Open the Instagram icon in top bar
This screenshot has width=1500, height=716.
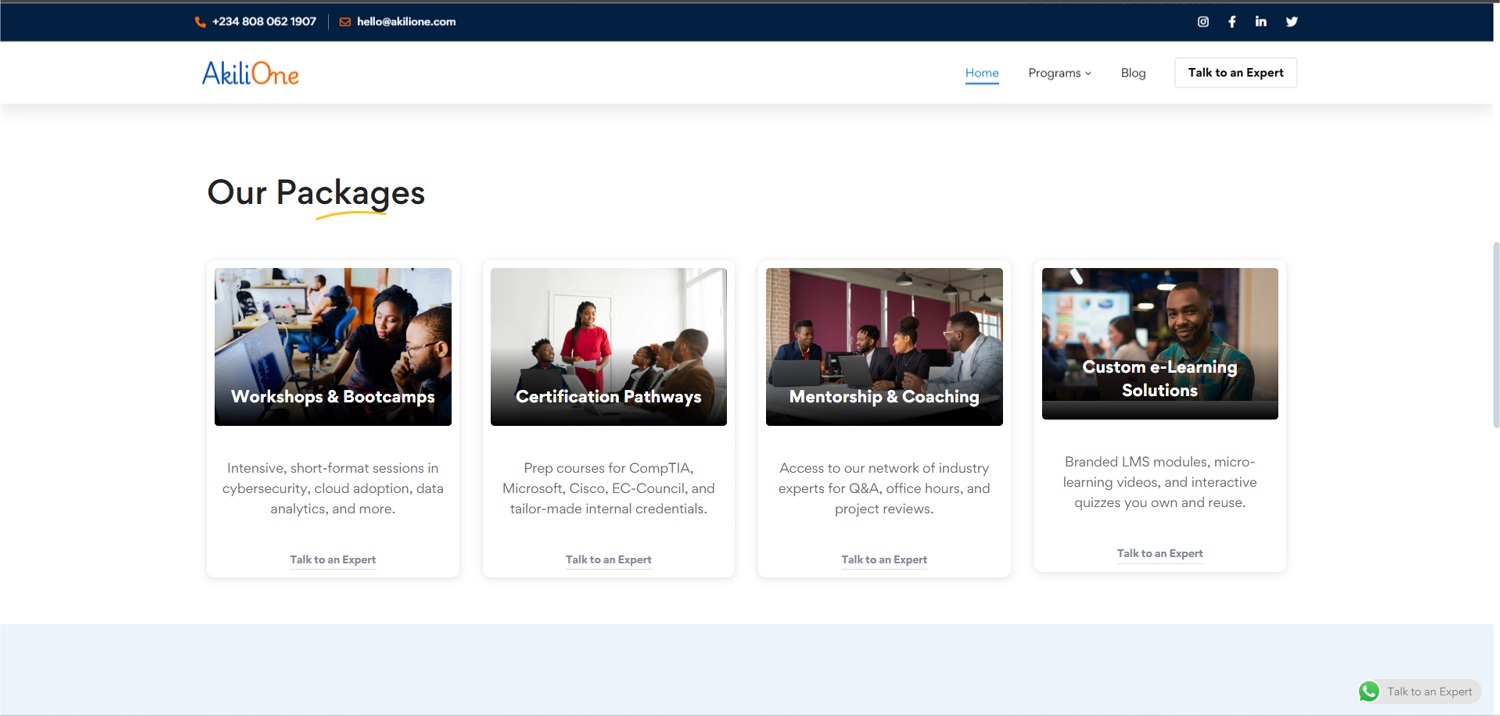[1203, 22]
